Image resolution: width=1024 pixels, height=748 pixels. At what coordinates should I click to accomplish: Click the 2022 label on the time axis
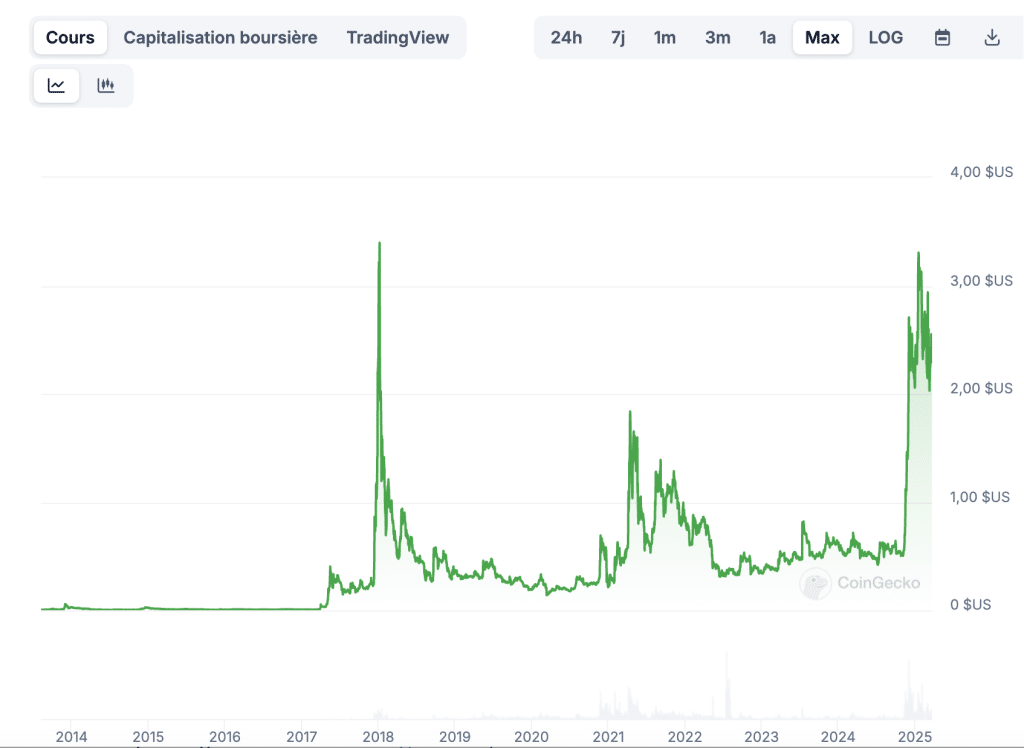click(x=685, y=737)
